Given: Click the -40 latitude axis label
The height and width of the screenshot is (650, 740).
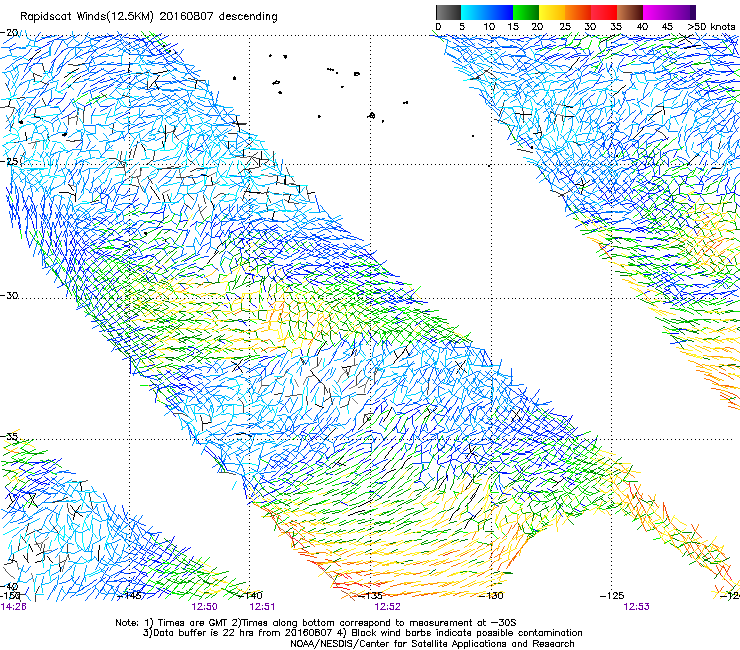Looking at the screenshot, I should tap(9, 587).
